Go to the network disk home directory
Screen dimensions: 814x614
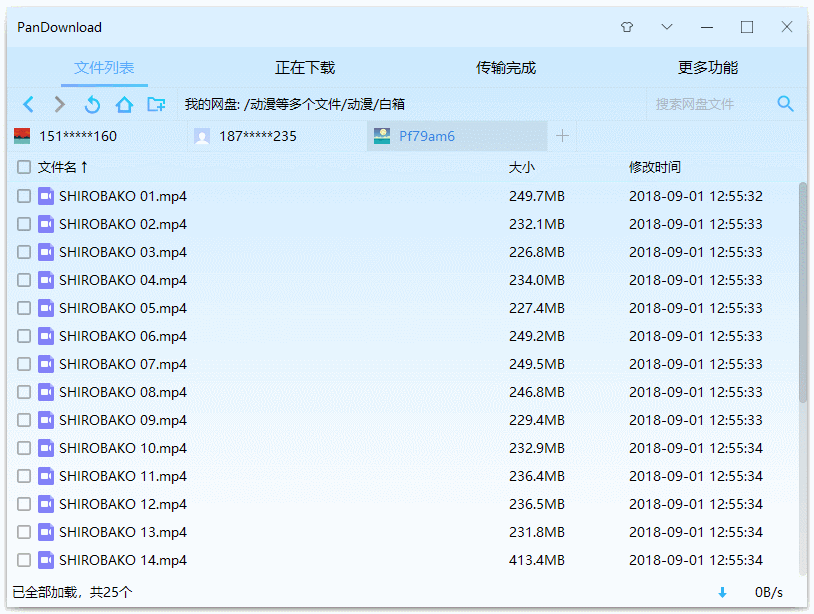[x=123, y=104]
